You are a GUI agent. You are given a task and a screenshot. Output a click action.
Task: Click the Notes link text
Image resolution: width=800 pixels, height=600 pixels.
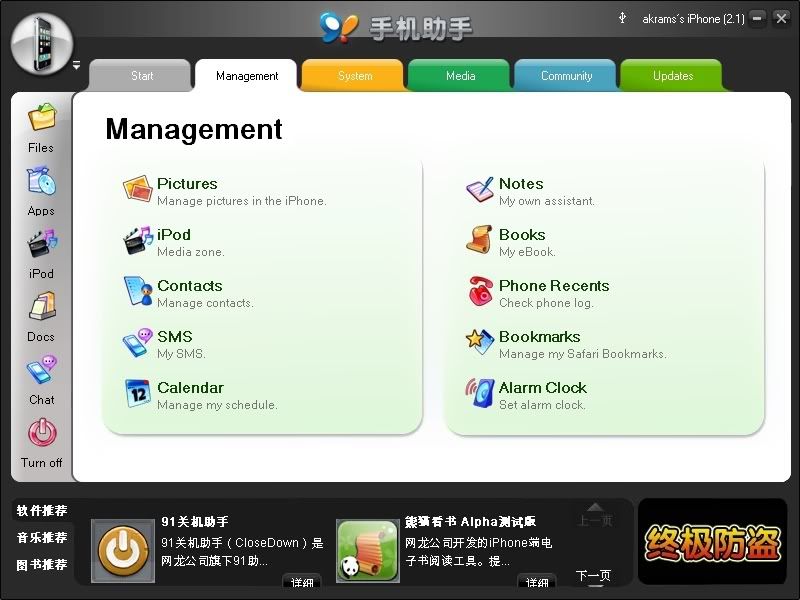pyautogui.click(x=521, y=184)
